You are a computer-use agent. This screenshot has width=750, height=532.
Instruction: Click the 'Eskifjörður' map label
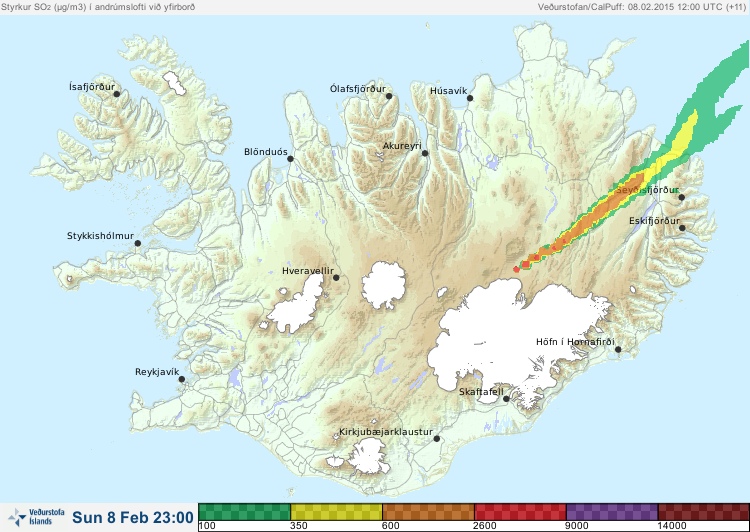coord(654,221)
